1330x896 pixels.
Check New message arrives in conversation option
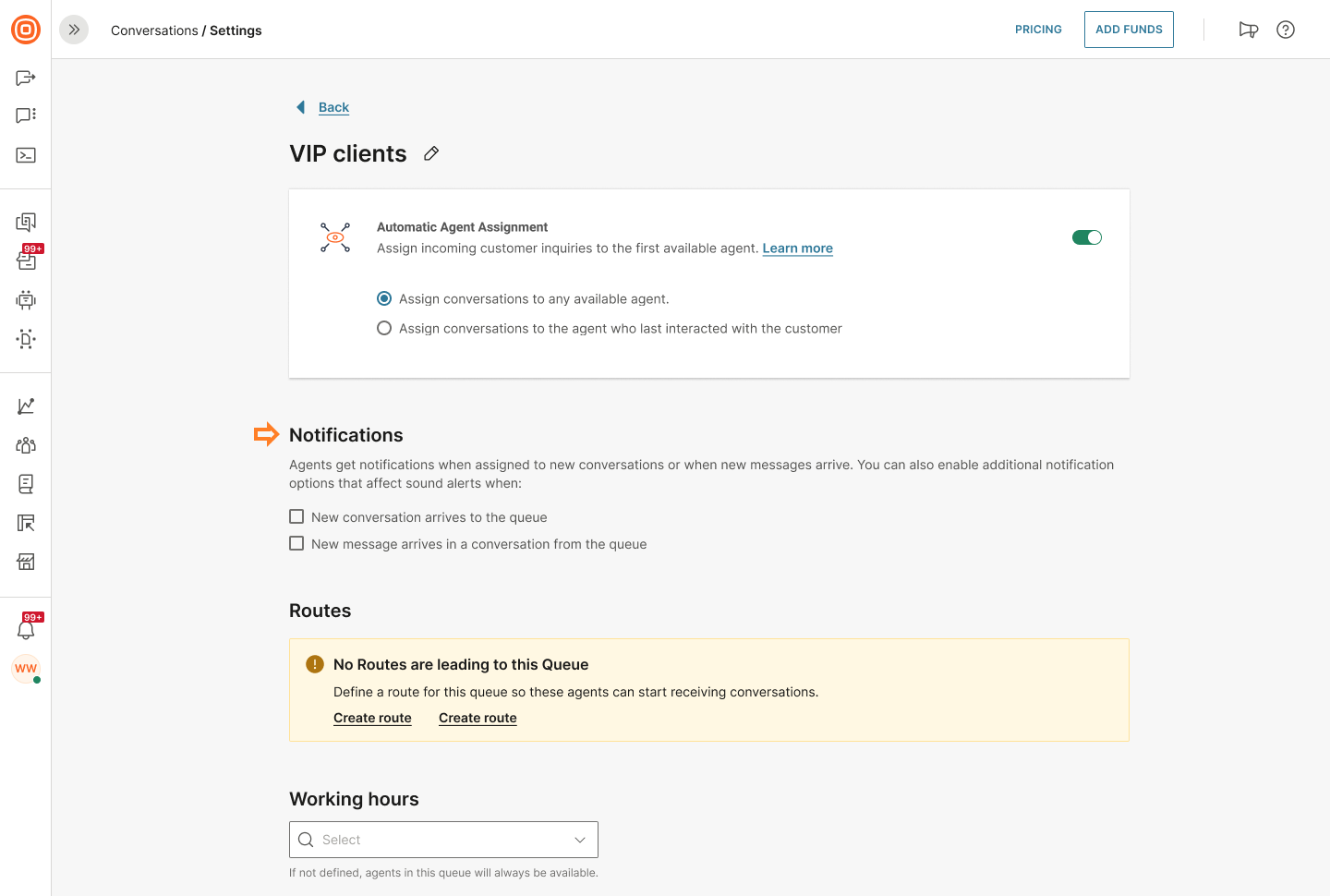(296, 544)
